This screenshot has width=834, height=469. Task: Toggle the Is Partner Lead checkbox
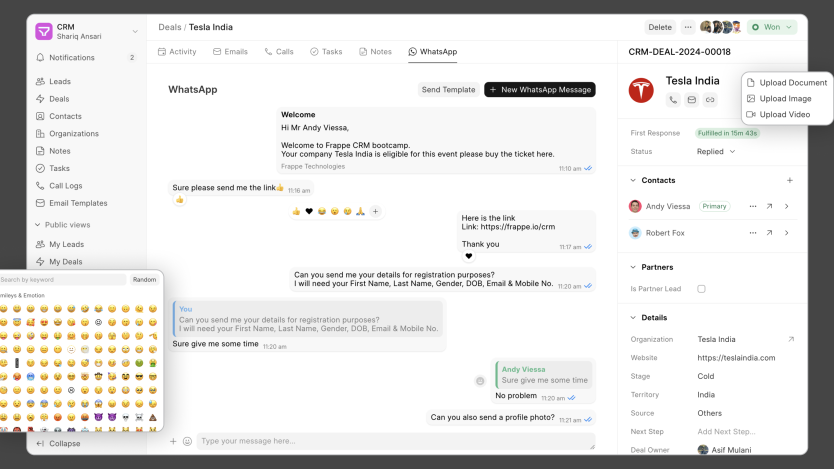tap(702, 289)
